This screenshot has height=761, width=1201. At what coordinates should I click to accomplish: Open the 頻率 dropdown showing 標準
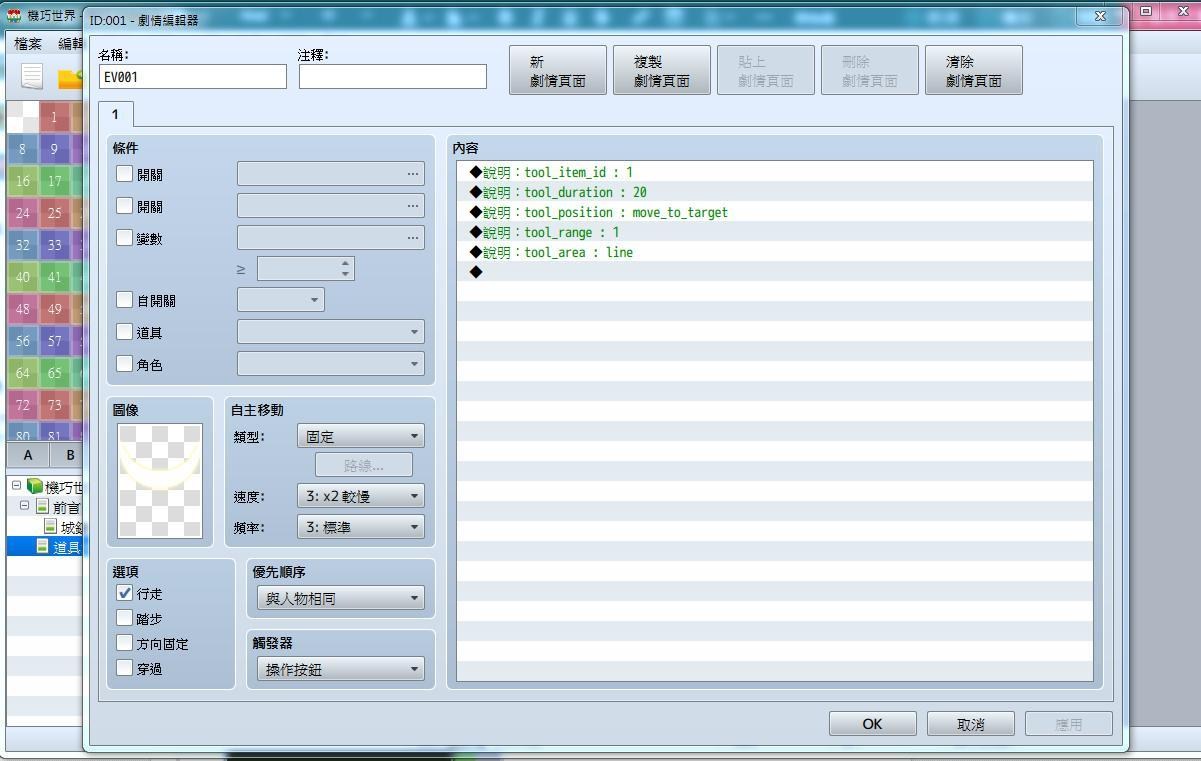(361, 527)
